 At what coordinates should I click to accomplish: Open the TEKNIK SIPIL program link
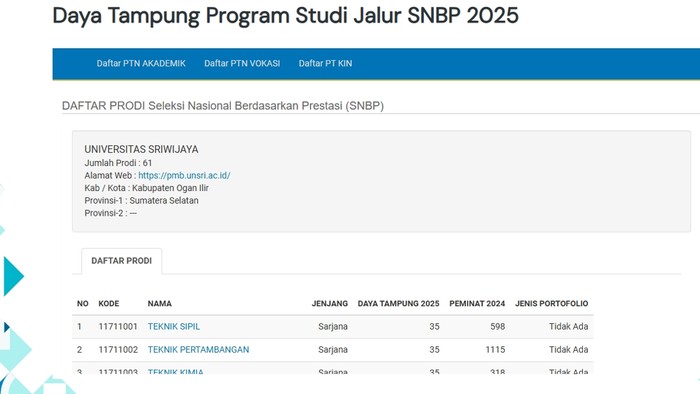[174, 327]
